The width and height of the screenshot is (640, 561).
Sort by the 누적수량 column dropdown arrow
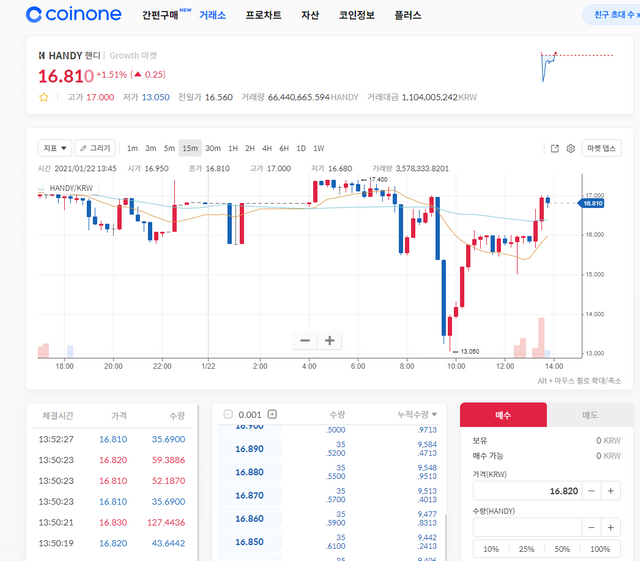click(x=434, y=415)
